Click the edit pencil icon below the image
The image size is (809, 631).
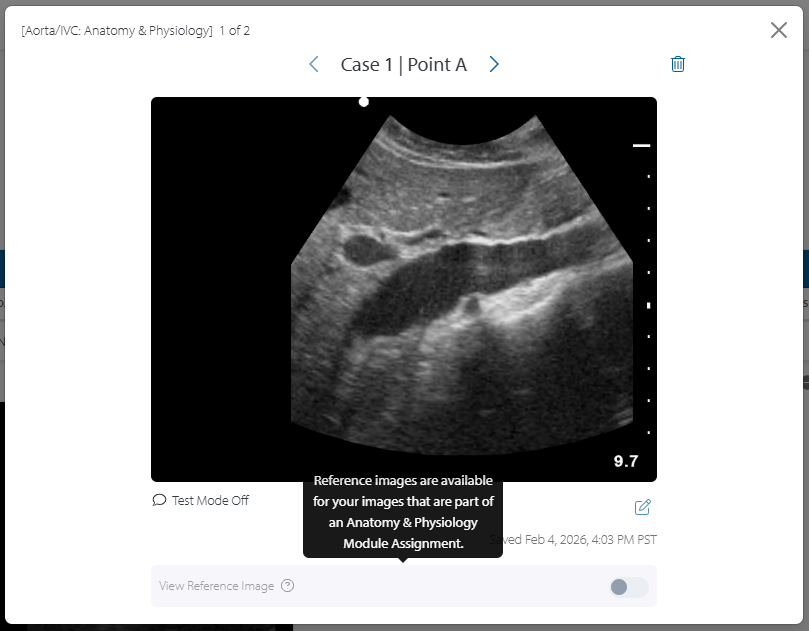[643, 507]
